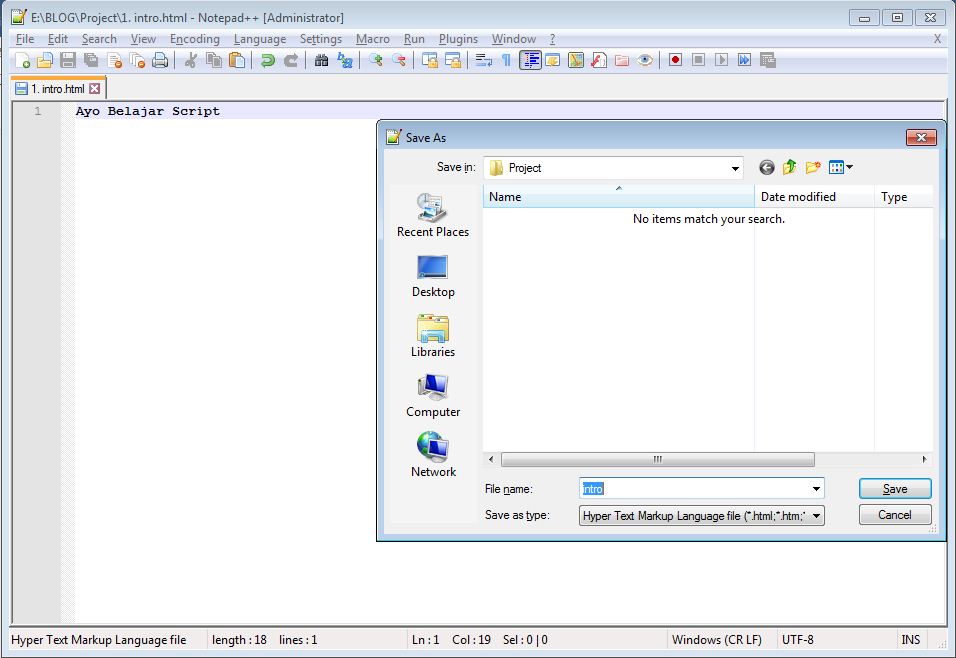The height and width of the screenshot is (658, 956).
Task: Click the Save button
Action: coord(895,489)
